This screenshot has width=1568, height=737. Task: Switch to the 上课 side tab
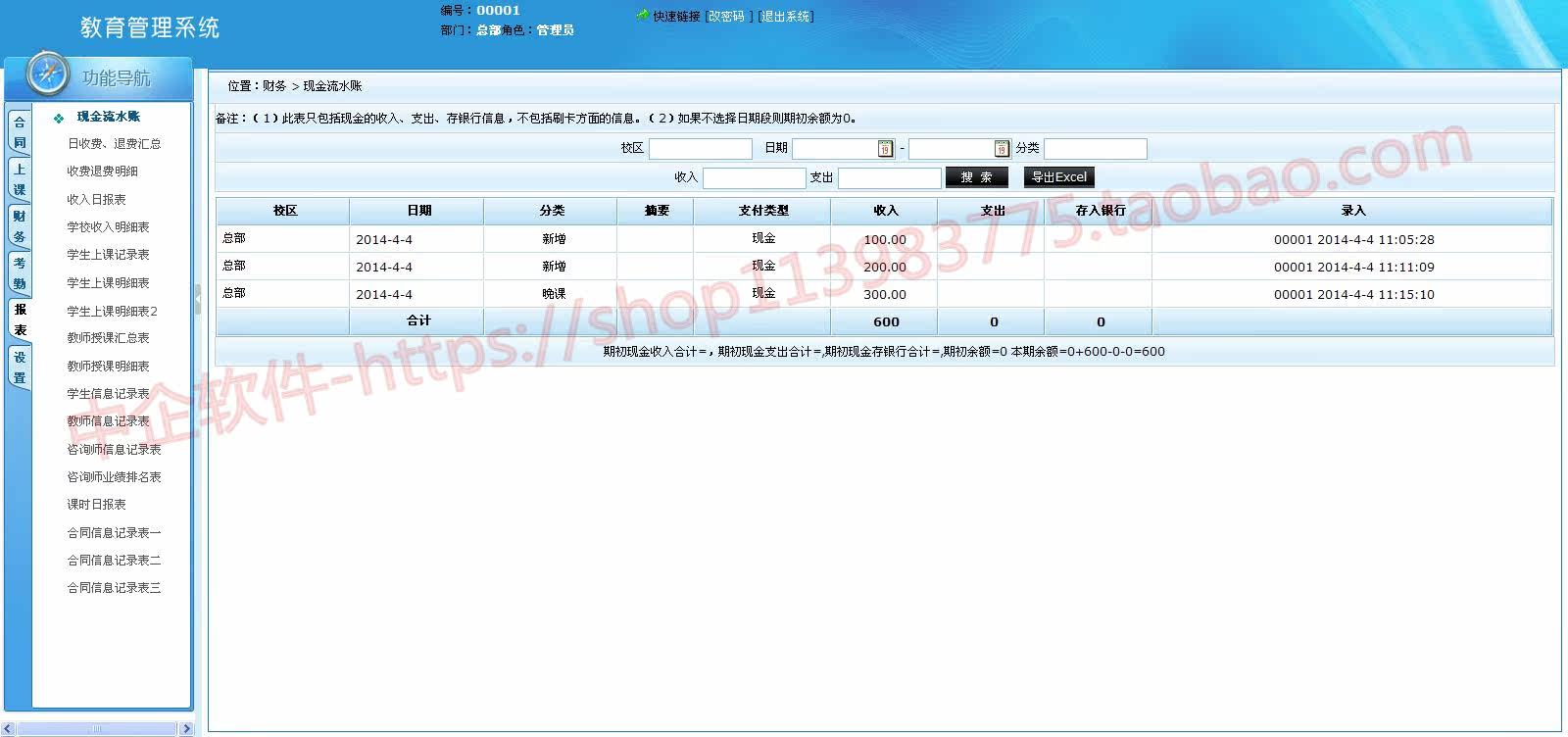click(x=19, y=179)
